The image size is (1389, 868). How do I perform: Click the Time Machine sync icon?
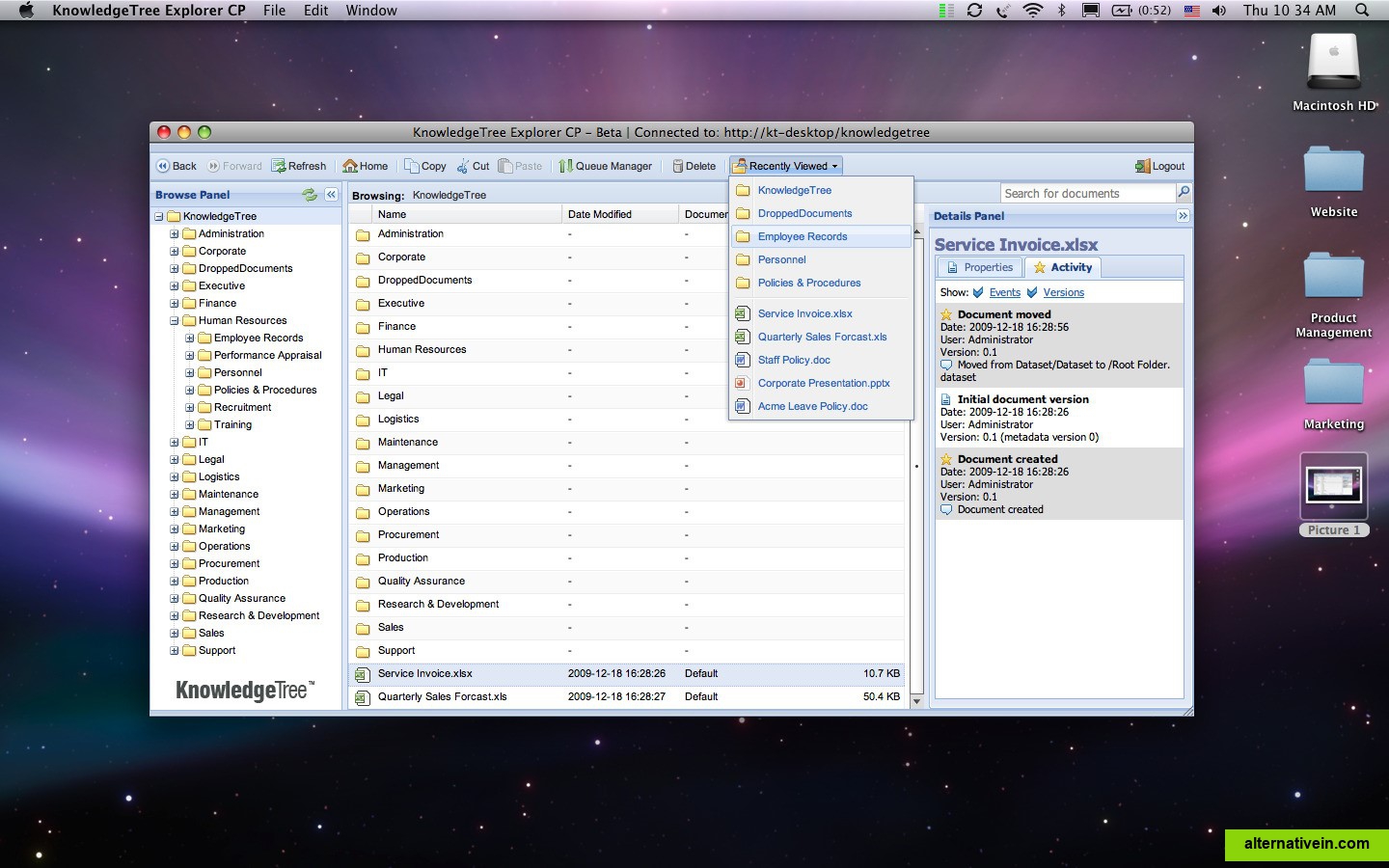click(974, 11)
